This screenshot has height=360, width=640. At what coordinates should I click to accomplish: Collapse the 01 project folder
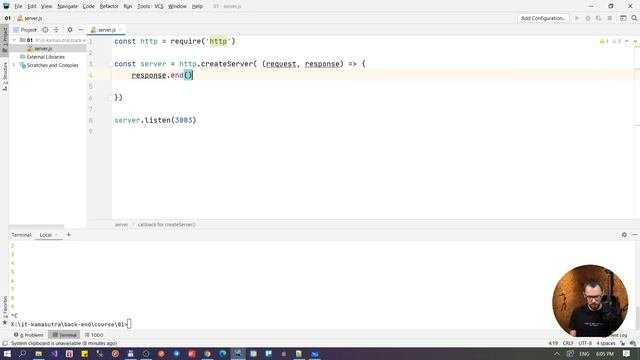point(14,40)
